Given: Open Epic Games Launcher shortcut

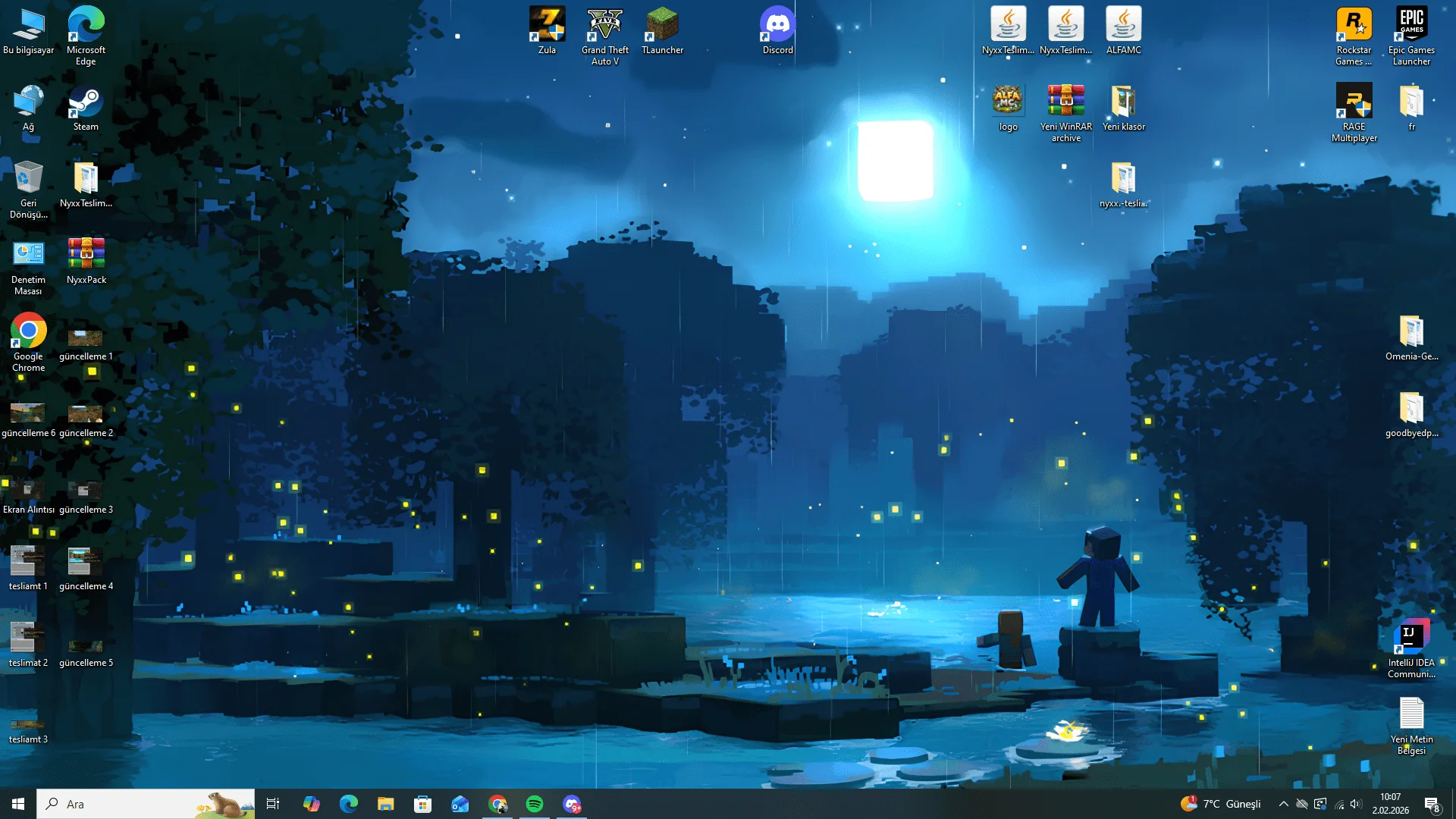Looking at the screenshot, I should [1411, 36].
